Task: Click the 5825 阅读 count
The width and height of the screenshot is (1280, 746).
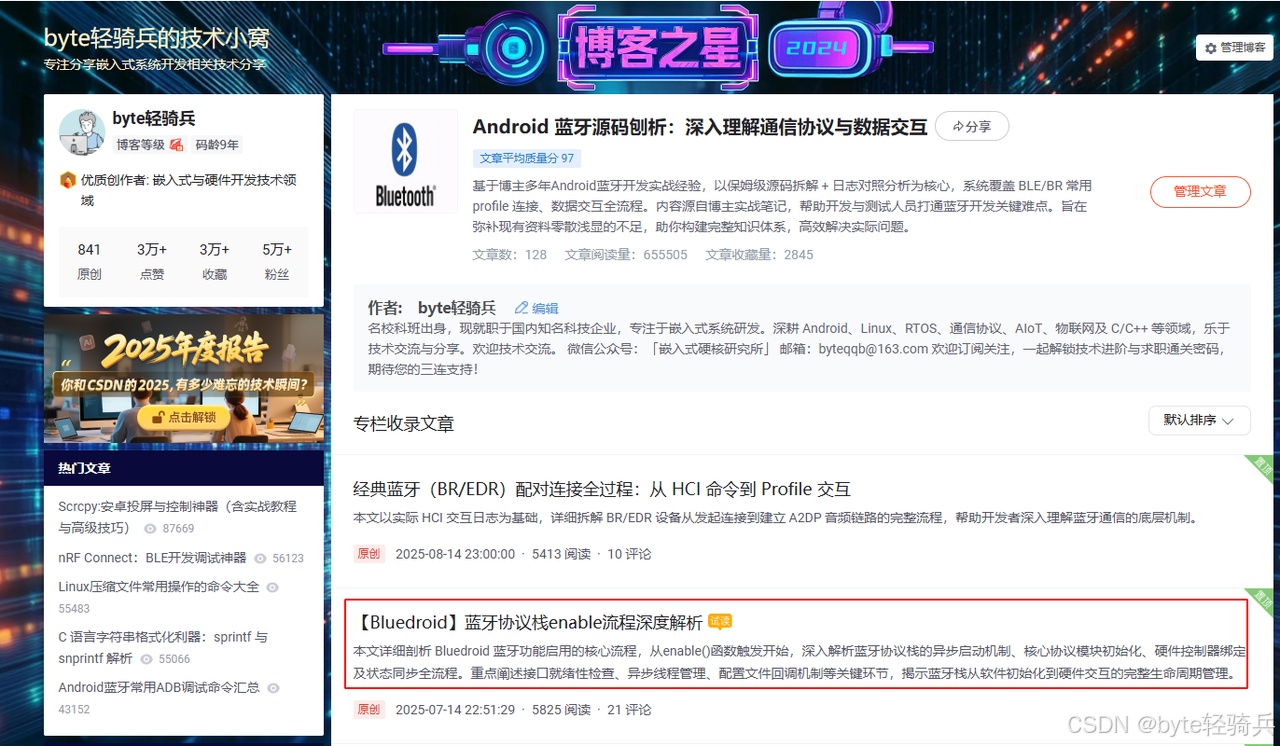Action: [x=561, y=710]
